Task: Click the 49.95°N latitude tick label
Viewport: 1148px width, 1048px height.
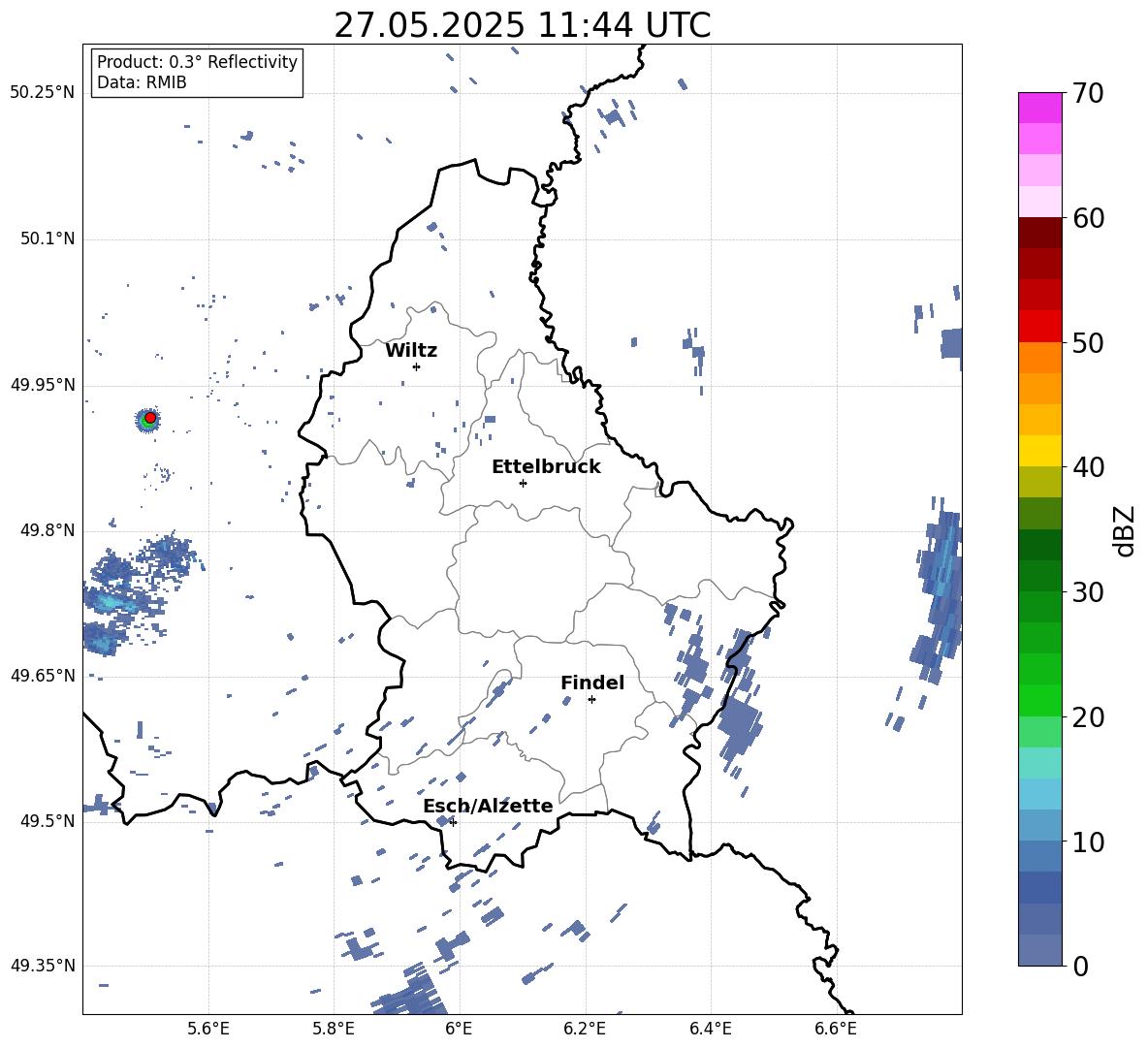Action: pos(43,385)
